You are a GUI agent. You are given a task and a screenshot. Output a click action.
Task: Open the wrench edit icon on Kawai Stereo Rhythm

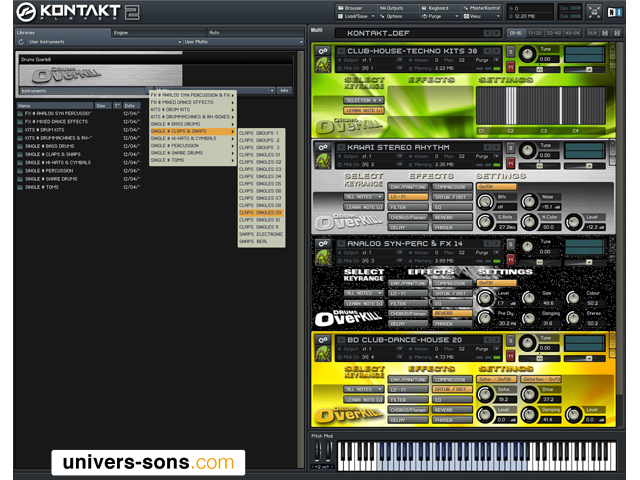323,147
